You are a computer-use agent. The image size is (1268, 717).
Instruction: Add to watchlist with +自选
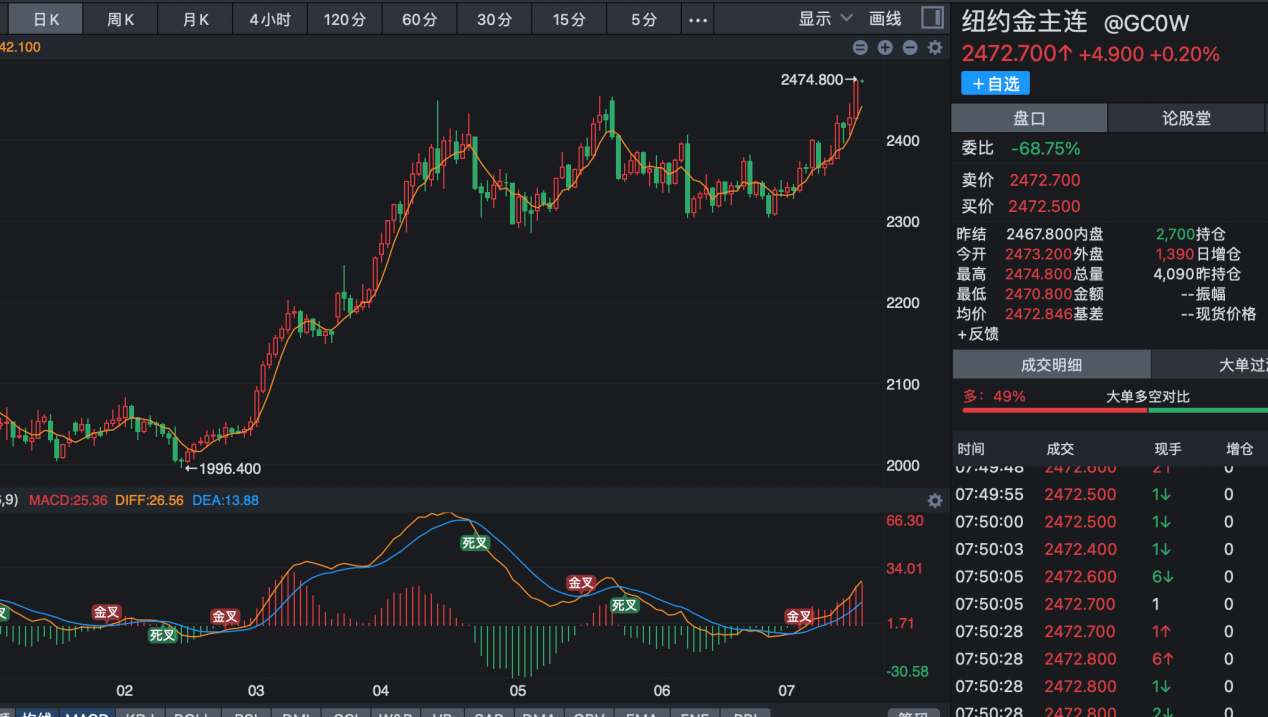[995, 84]
